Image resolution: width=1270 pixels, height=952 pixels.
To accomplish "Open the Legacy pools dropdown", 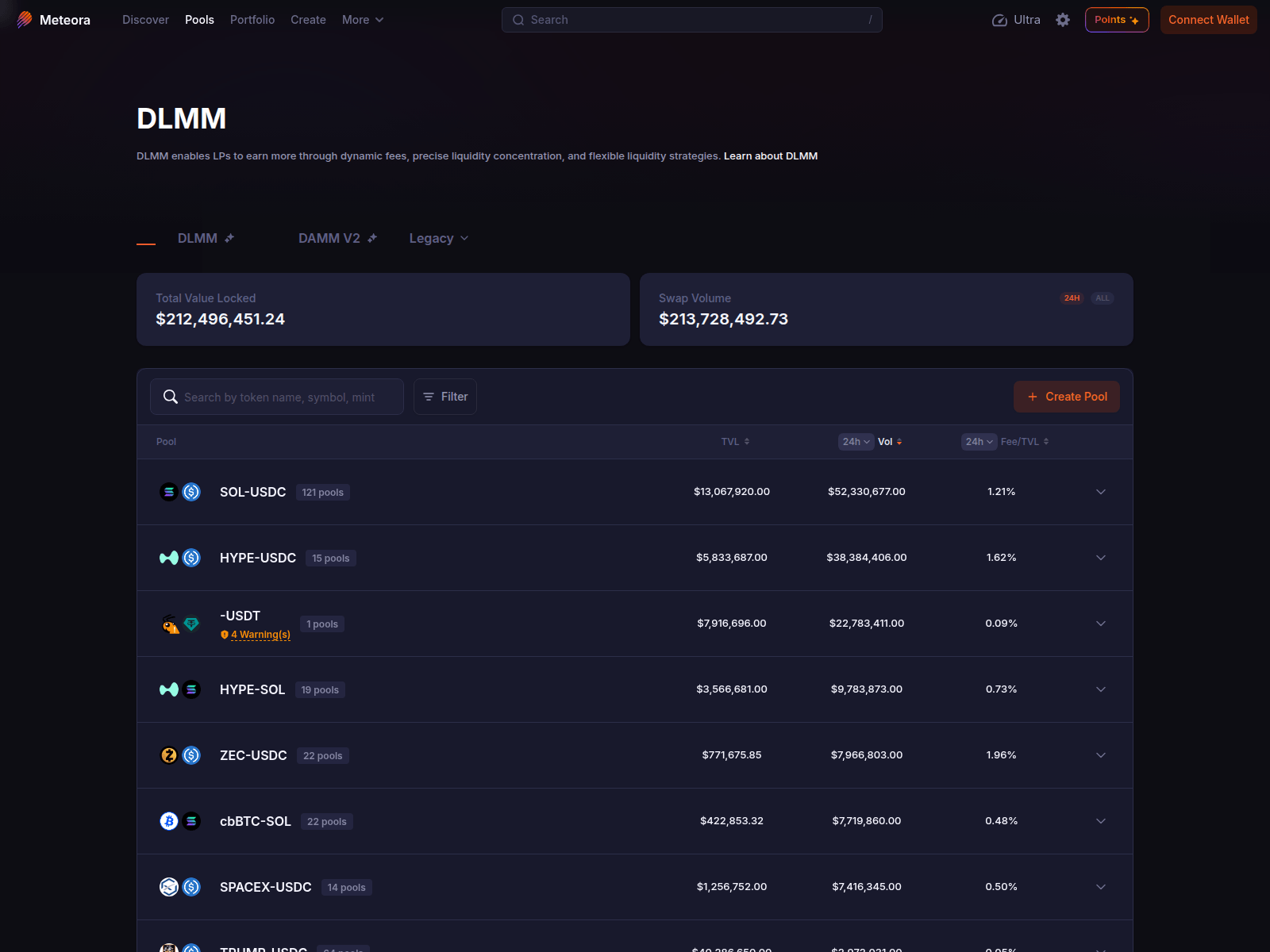I will 439,238.
